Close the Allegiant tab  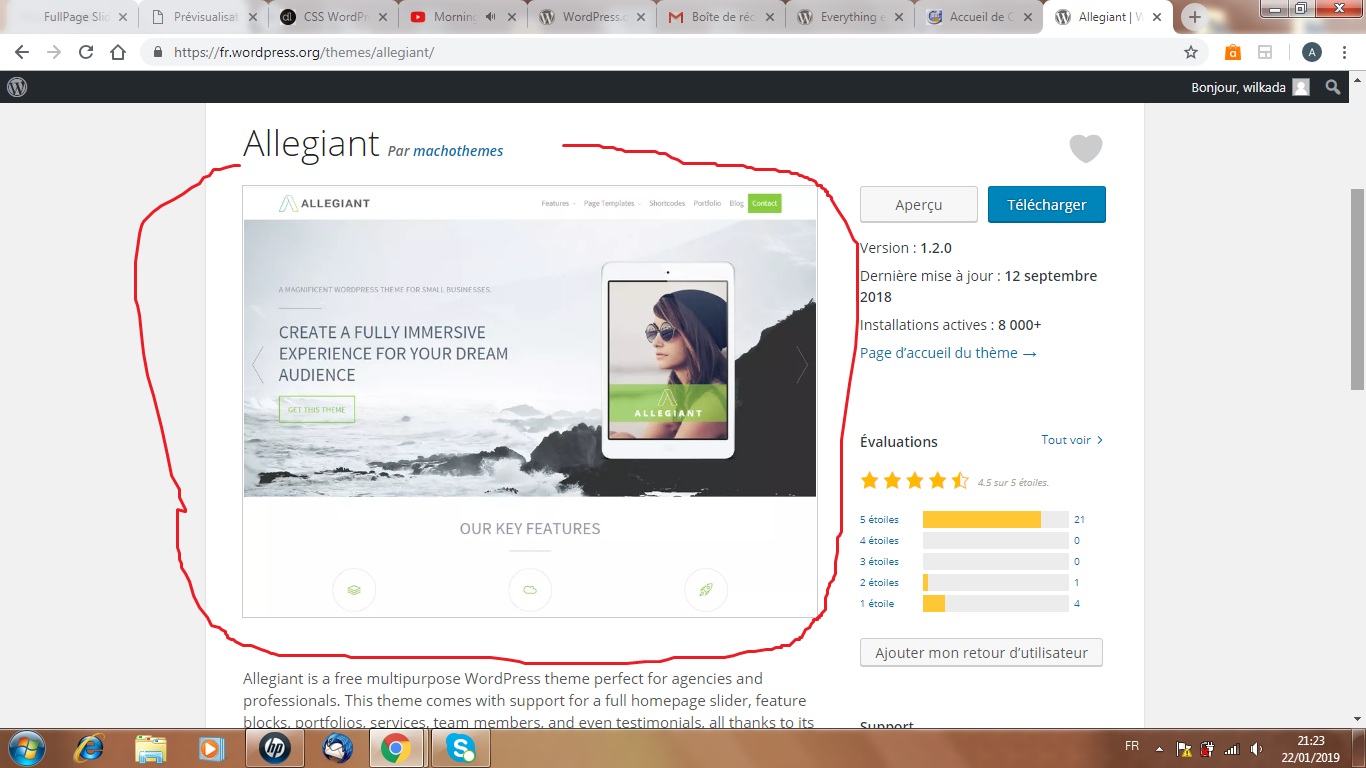click(1158, 17)
